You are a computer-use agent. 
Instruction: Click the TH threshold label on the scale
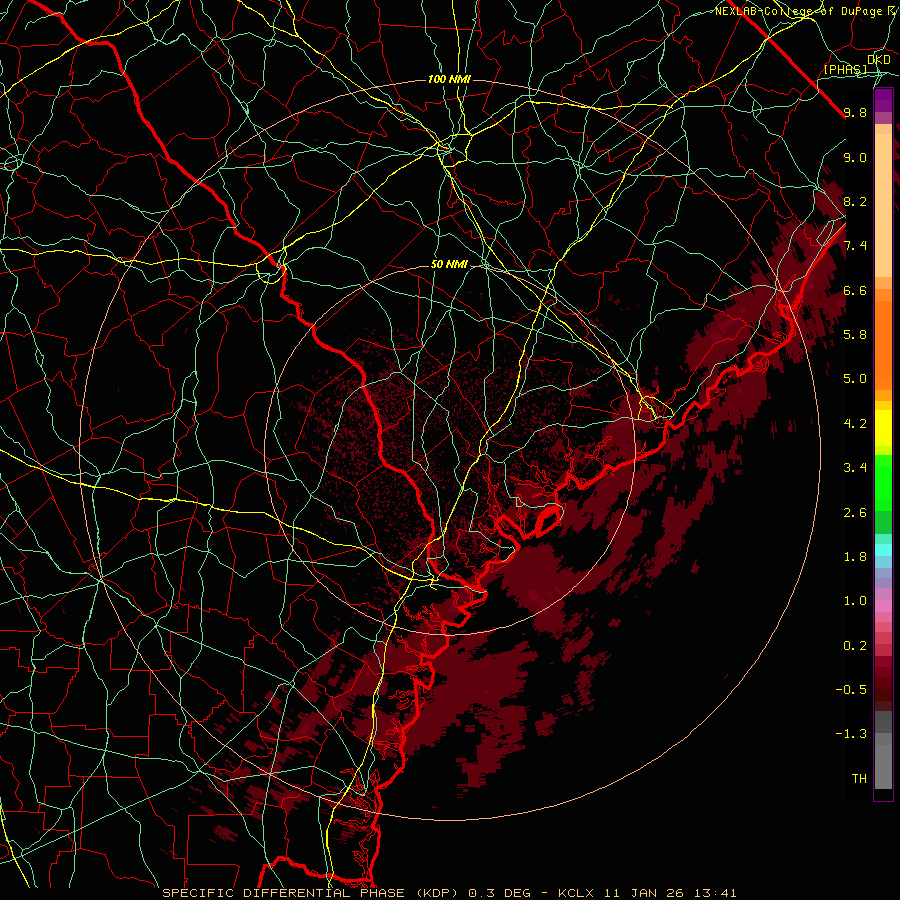tap(859, 779)
